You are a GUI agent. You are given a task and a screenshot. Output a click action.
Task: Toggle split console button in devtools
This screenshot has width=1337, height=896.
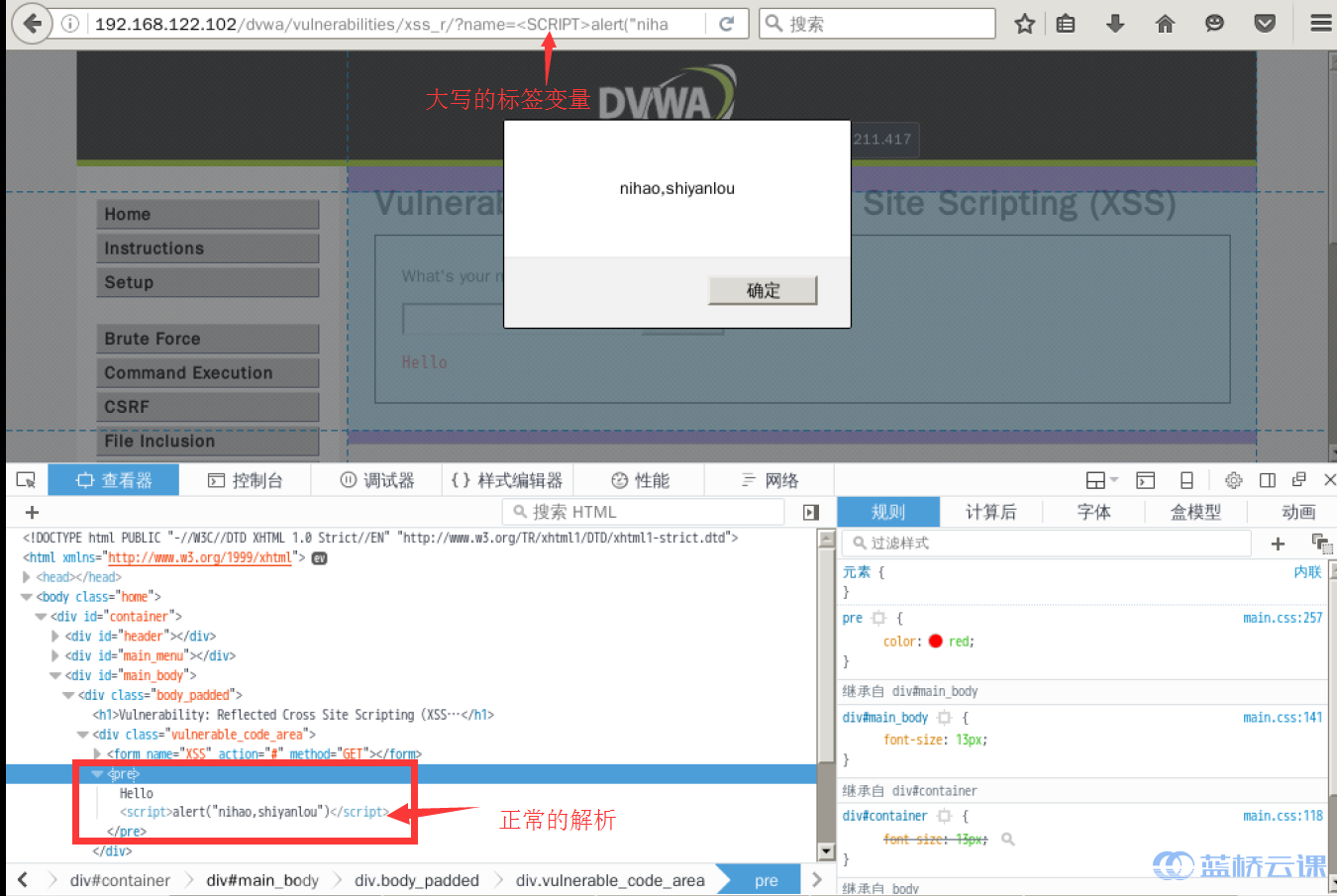pos(1146,480)
